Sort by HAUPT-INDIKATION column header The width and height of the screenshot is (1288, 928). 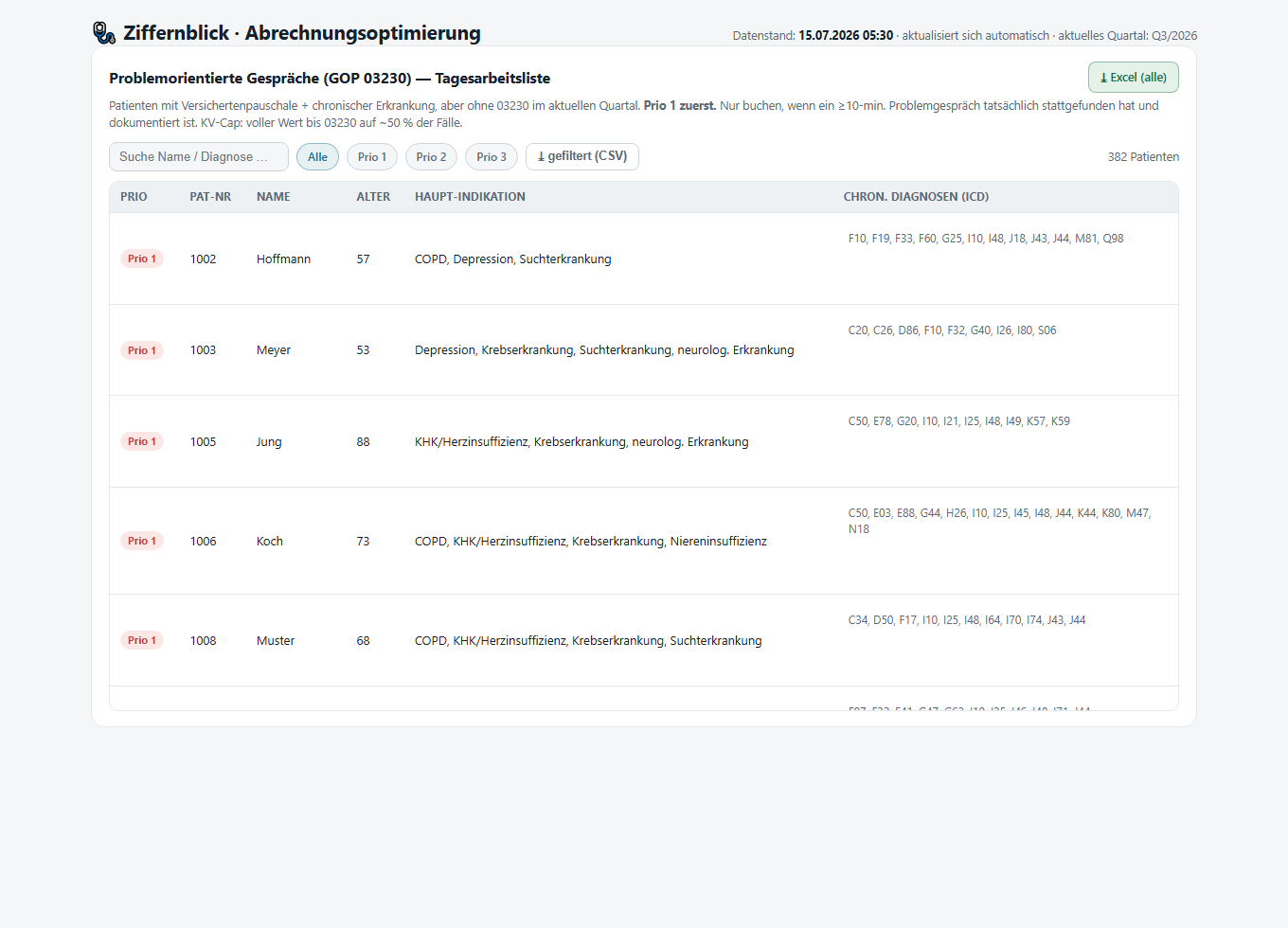pos(470,197)
